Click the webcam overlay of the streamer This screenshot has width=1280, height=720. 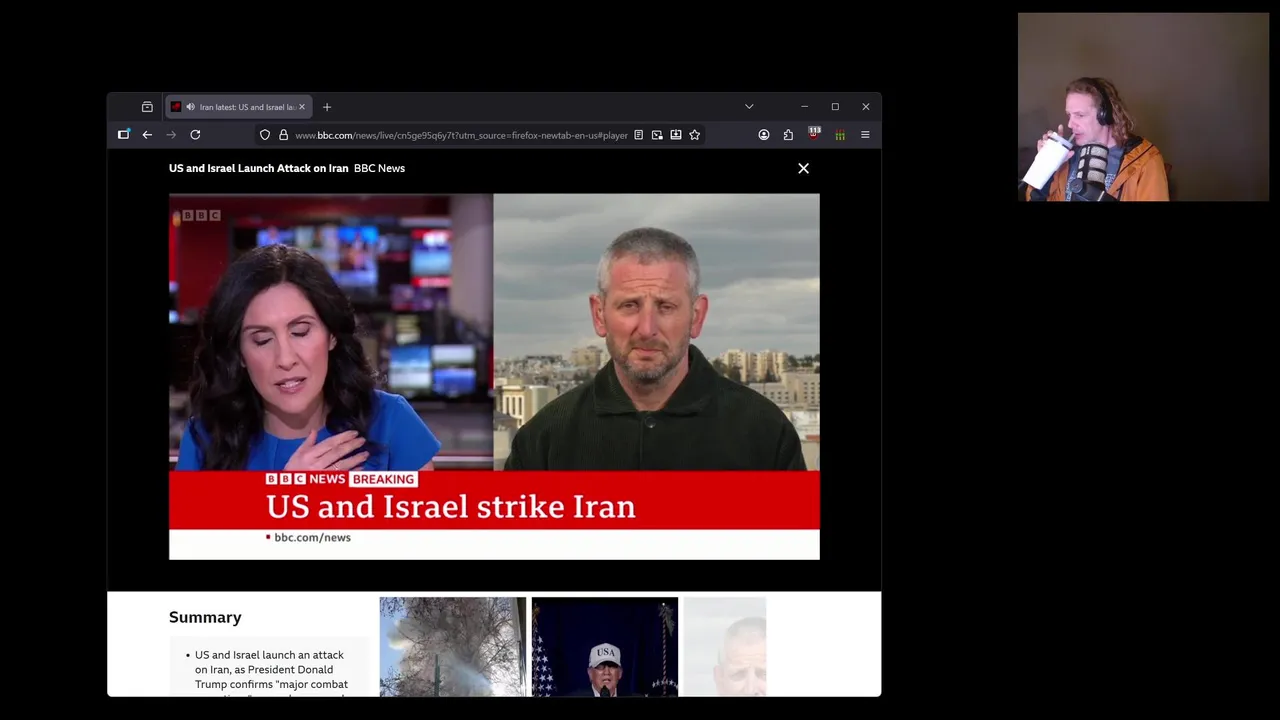click(1143, 107)
